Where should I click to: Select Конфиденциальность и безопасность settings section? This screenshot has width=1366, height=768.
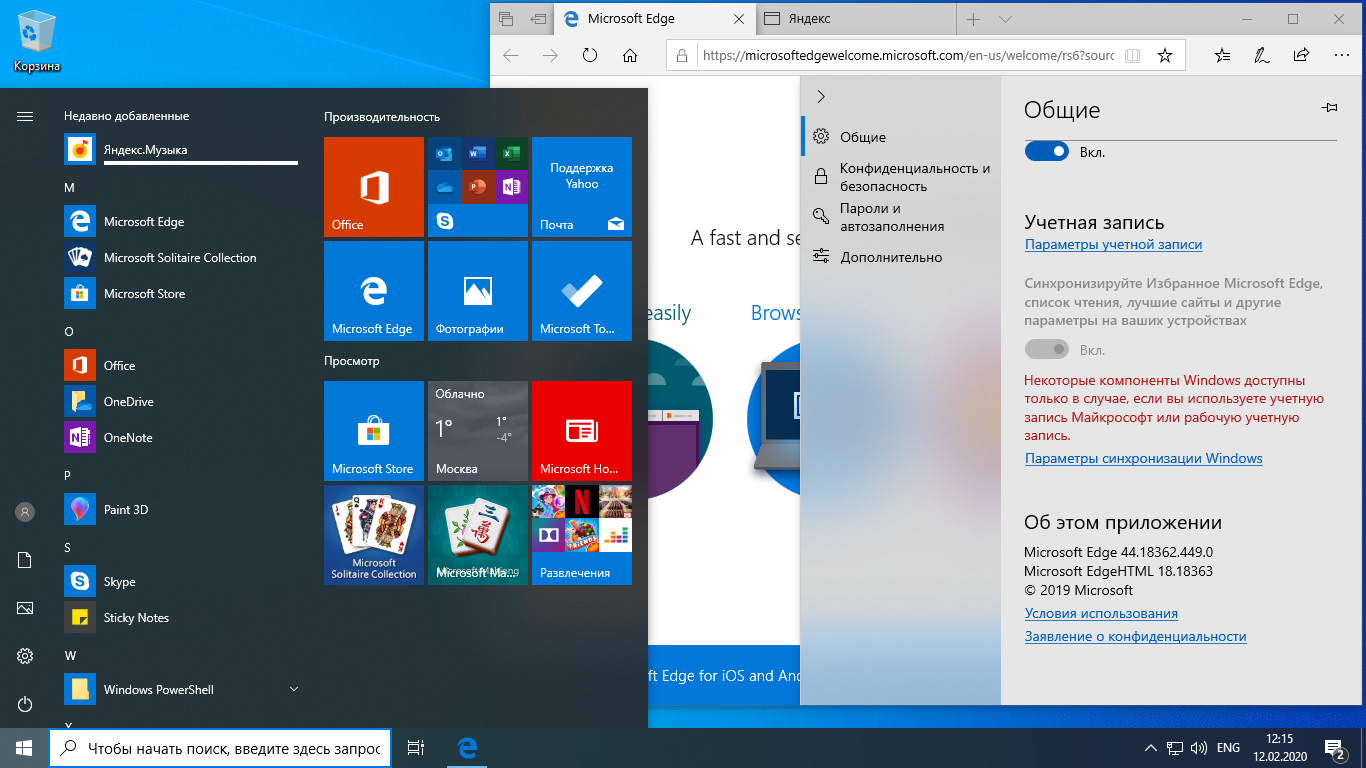click(x=914, y=177)
